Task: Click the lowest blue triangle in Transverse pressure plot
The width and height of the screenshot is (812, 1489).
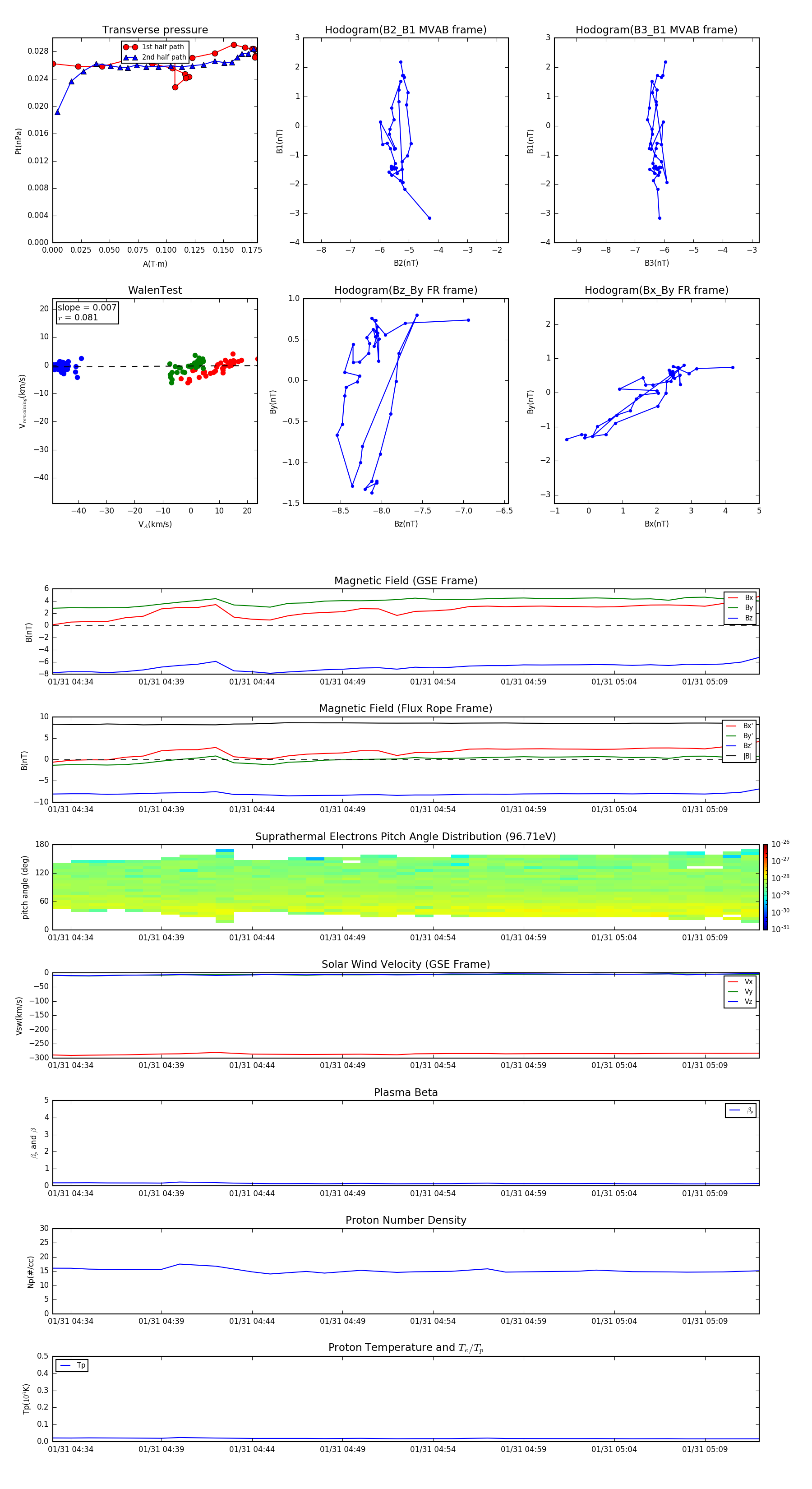Action: 57,112
